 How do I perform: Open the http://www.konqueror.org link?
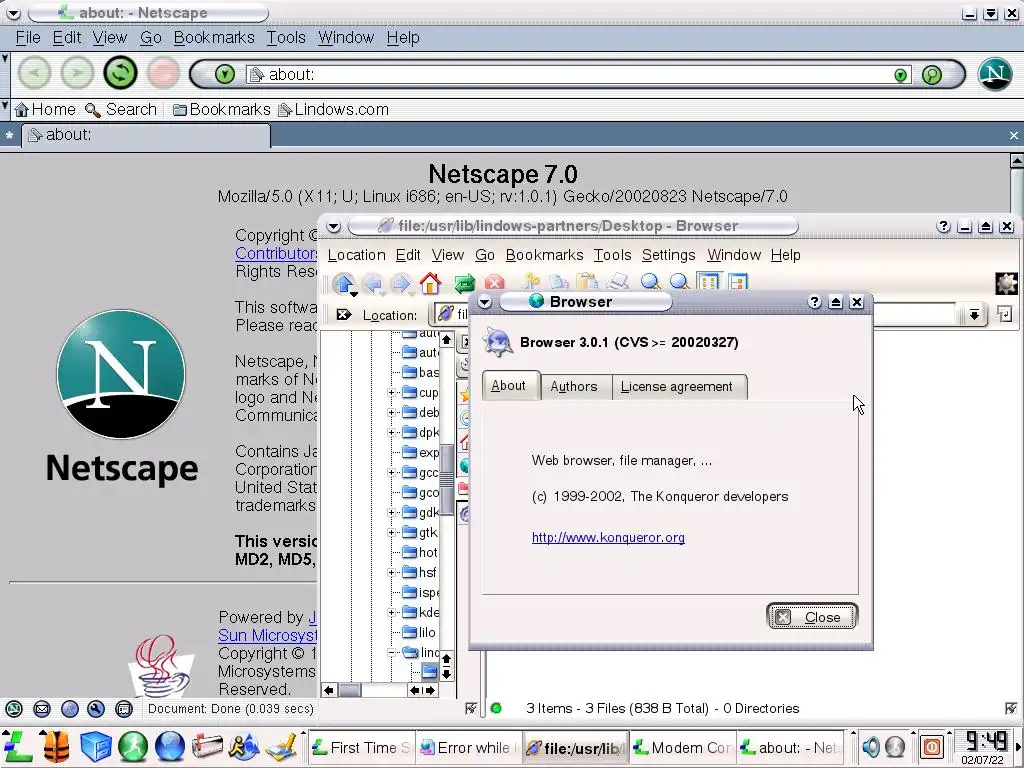[608, 537]
